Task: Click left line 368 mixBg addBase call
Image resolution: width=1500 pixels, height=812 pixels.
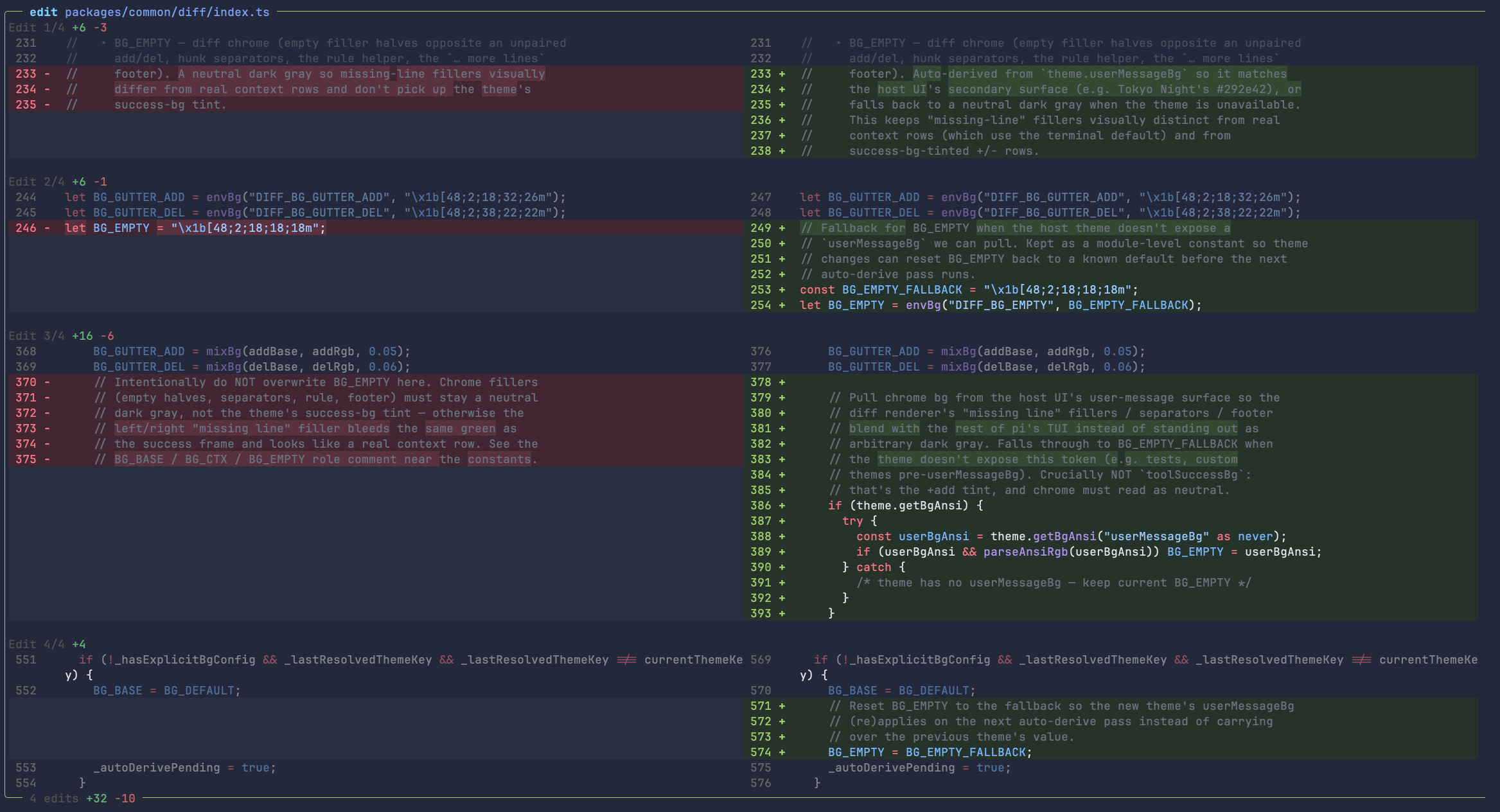Action: point(252,351)
